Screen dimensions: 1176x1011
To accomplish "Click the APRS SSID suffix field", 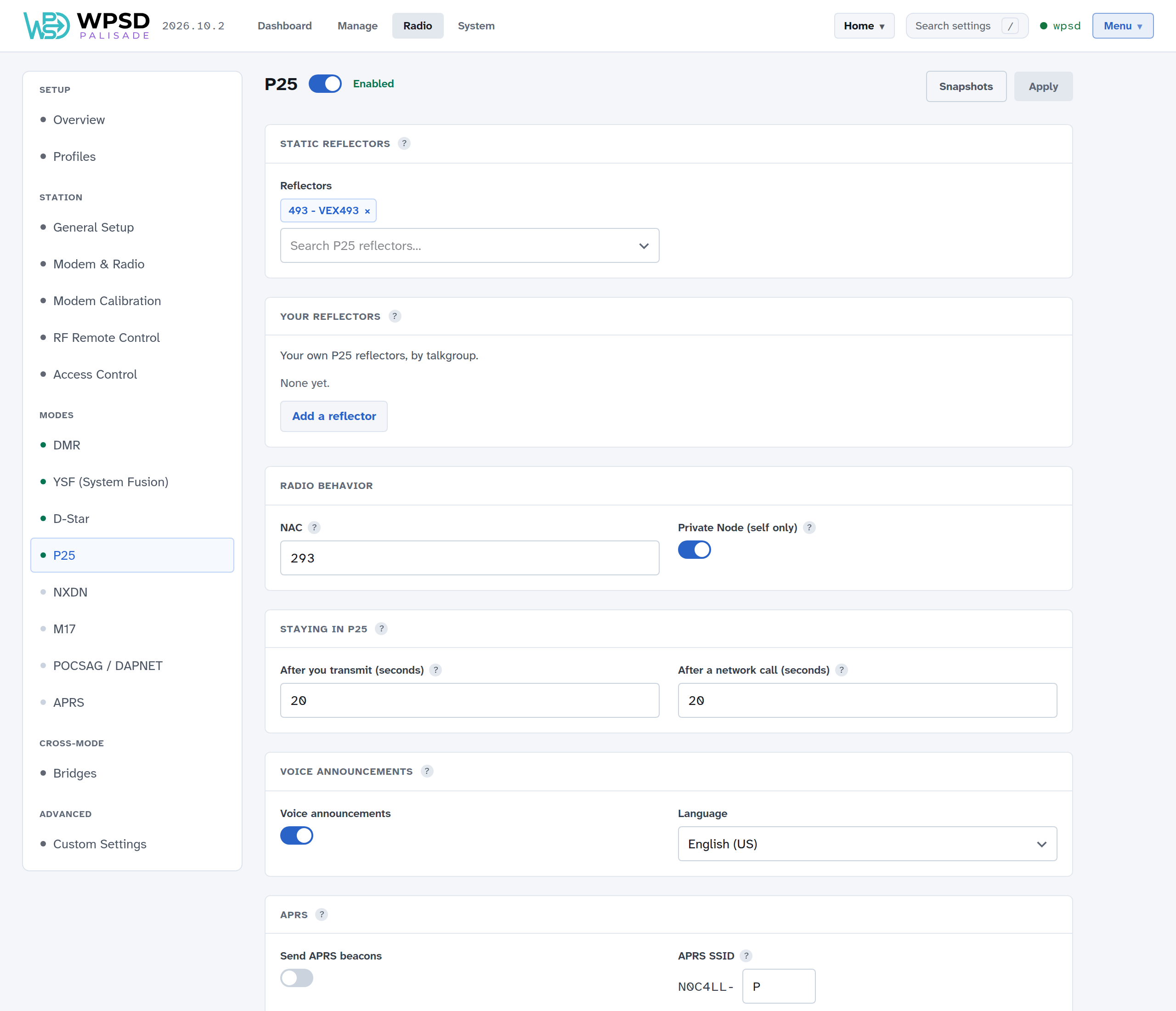I will (779, 986).
